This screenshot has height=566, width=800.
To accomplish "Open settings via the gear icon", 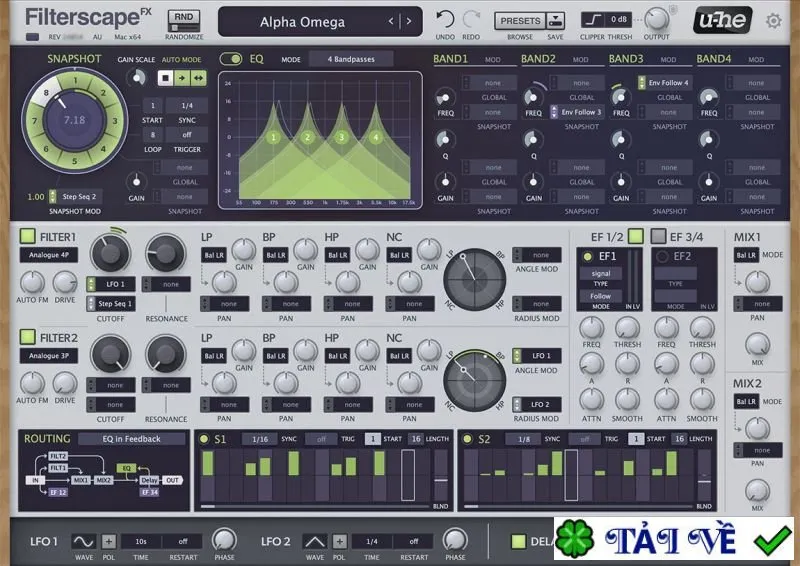I will coord(773,21).
